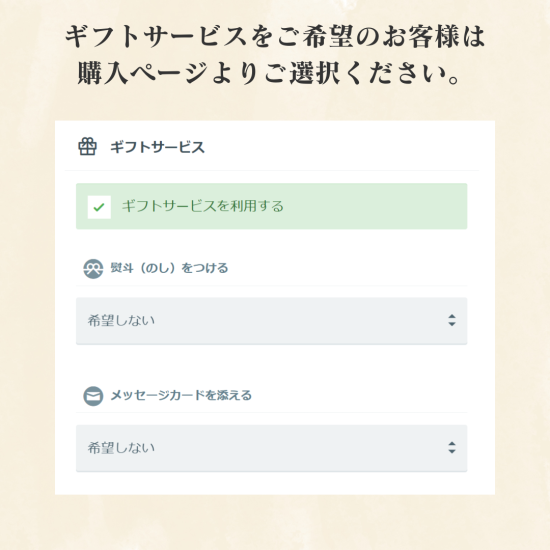
Task: Click the 熨斗（のし）をつける label
Action: coord(169,268)
